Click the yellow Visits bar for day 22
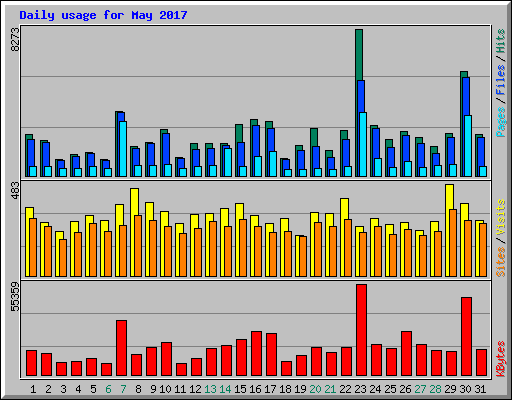The width and height of the screenshot is (512, 400). [345, 209]
